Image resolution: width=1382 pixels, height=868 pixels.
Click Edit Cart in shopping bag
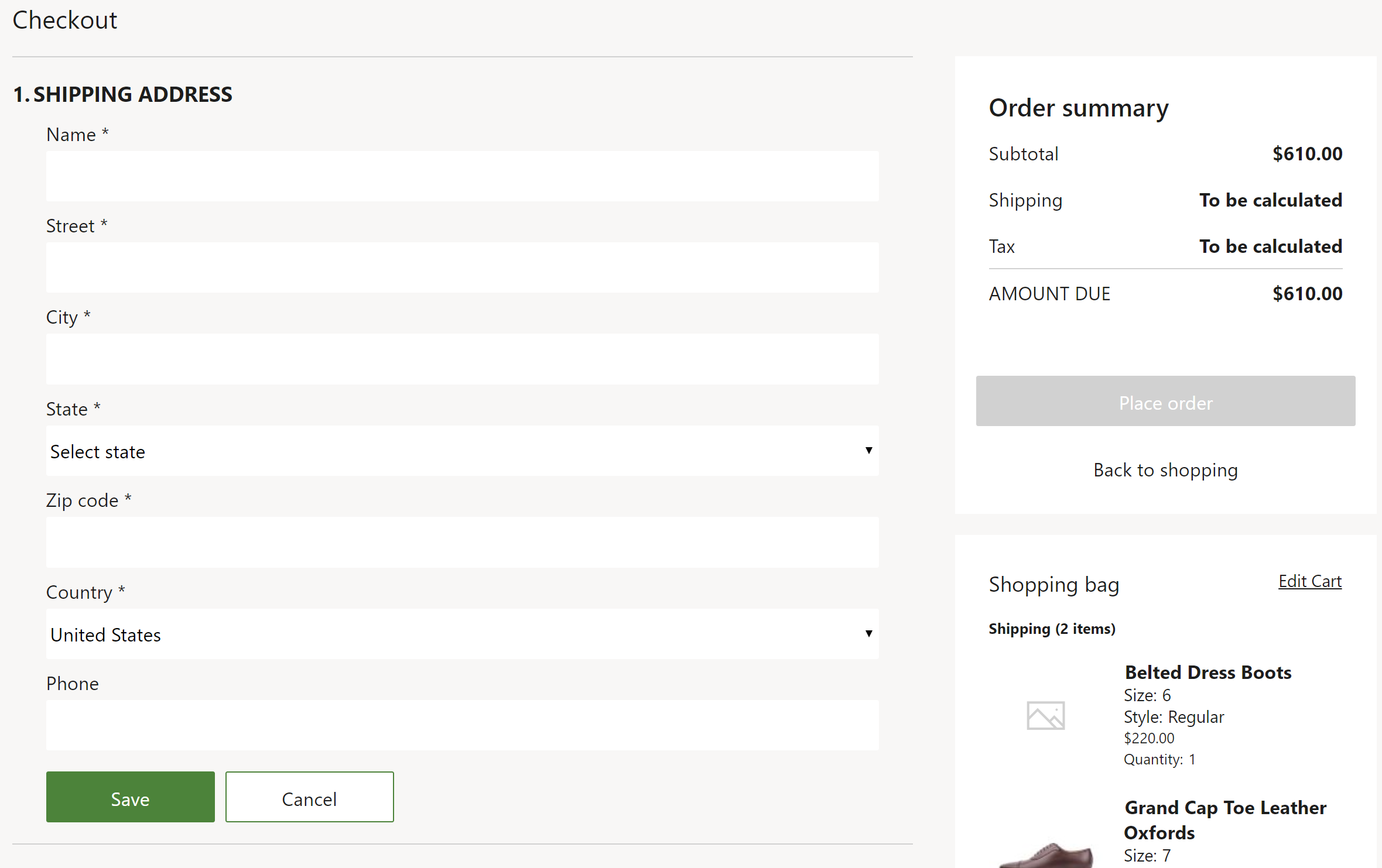1310,581
